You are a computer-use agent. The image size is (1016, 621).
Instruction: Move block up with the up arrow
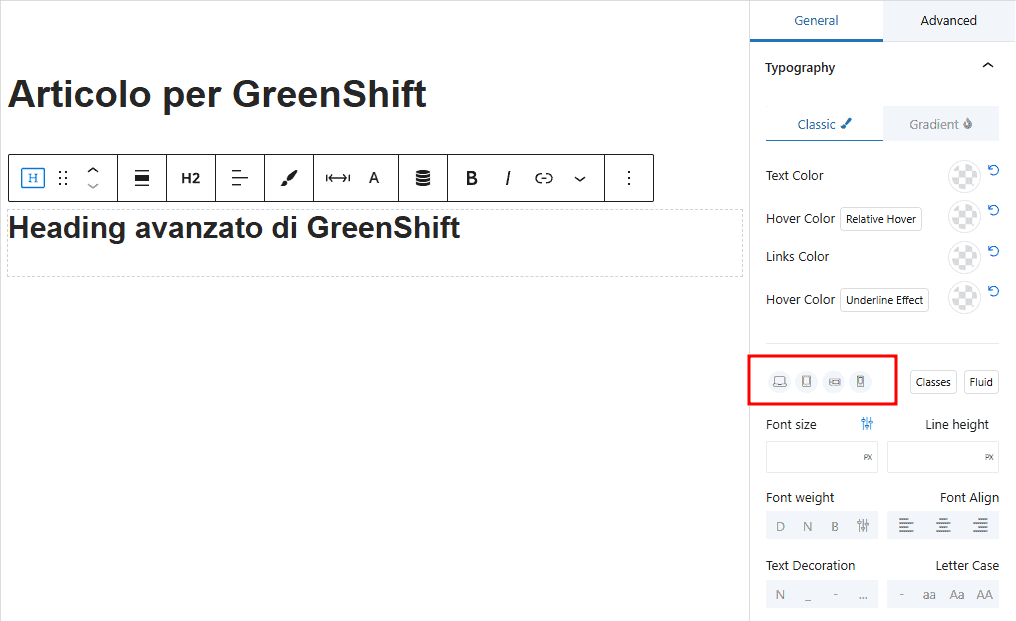93,170
